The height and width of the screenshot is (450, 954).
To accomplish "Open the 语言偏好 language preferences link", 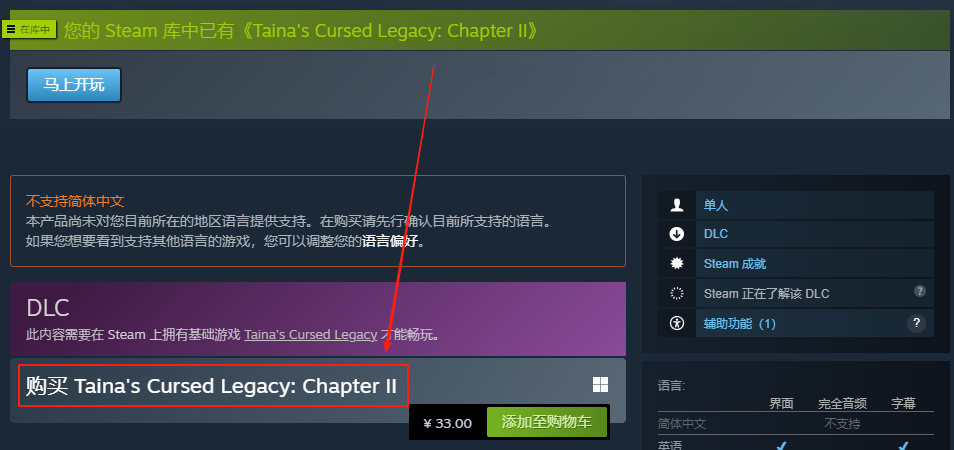I will click(x=391, y=241).
